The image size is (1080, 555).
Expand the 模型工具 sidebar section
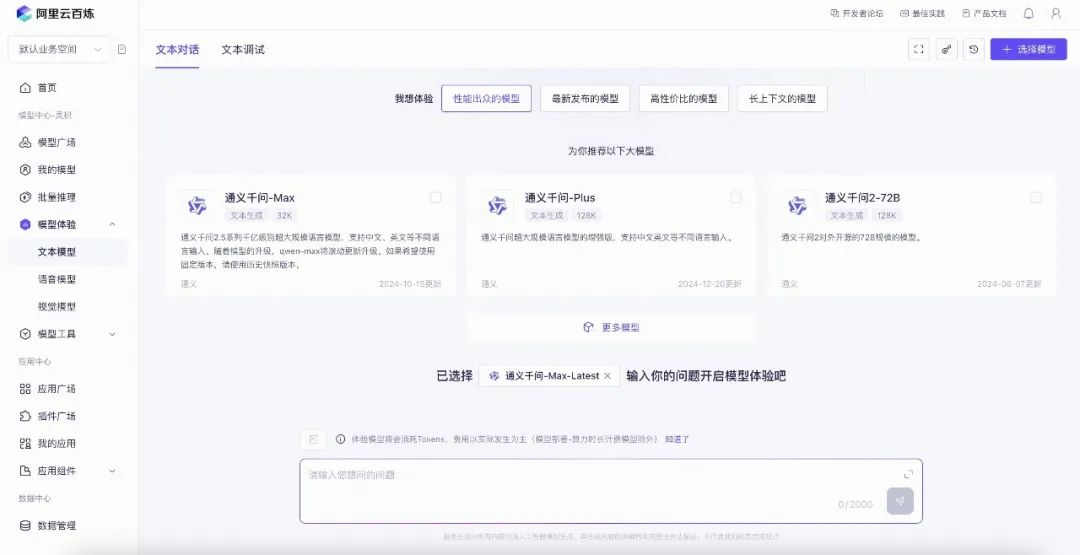coord(112,334)
